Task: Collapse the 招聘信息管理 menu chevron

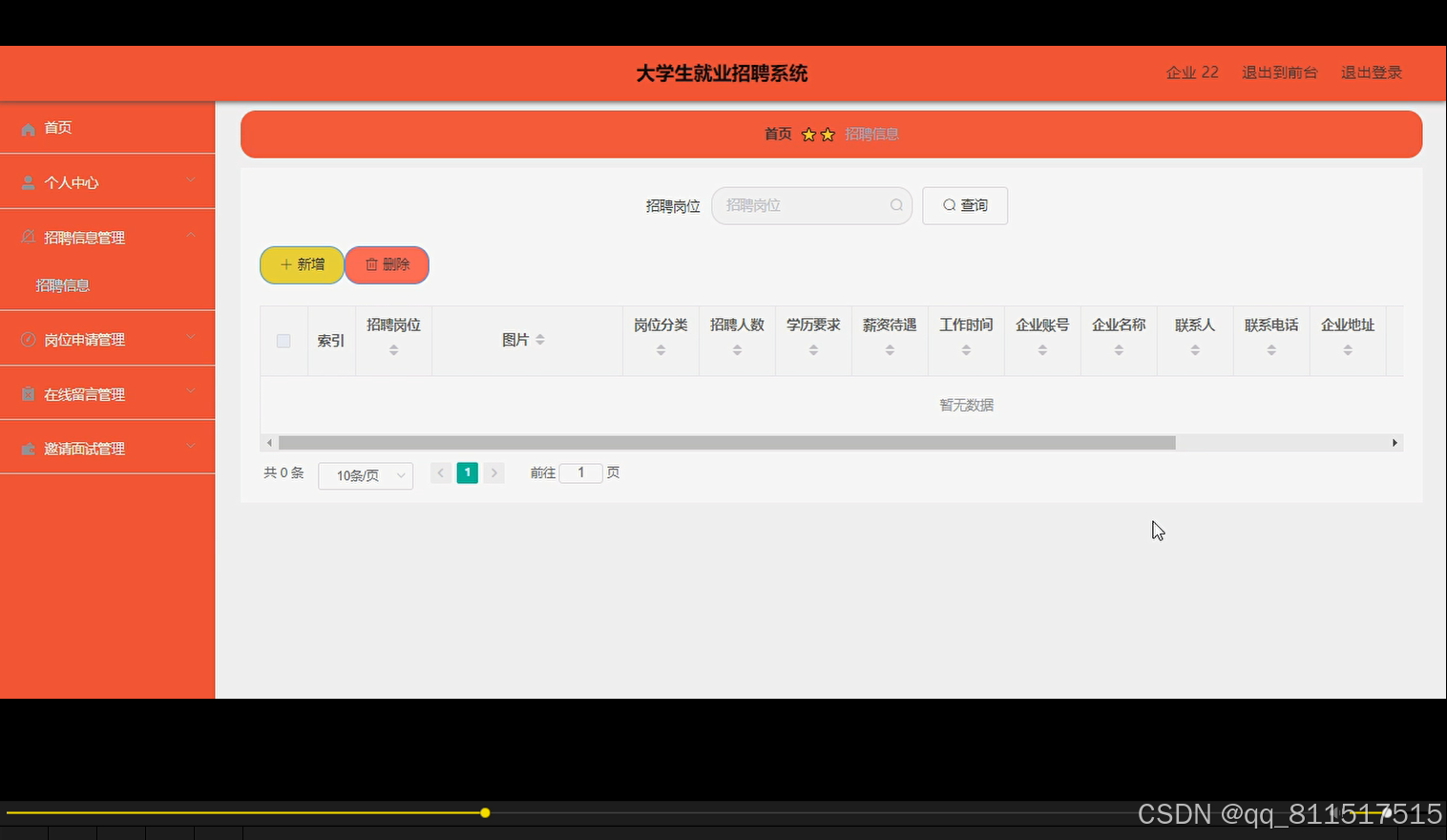Action: click(x=191, y=235)
